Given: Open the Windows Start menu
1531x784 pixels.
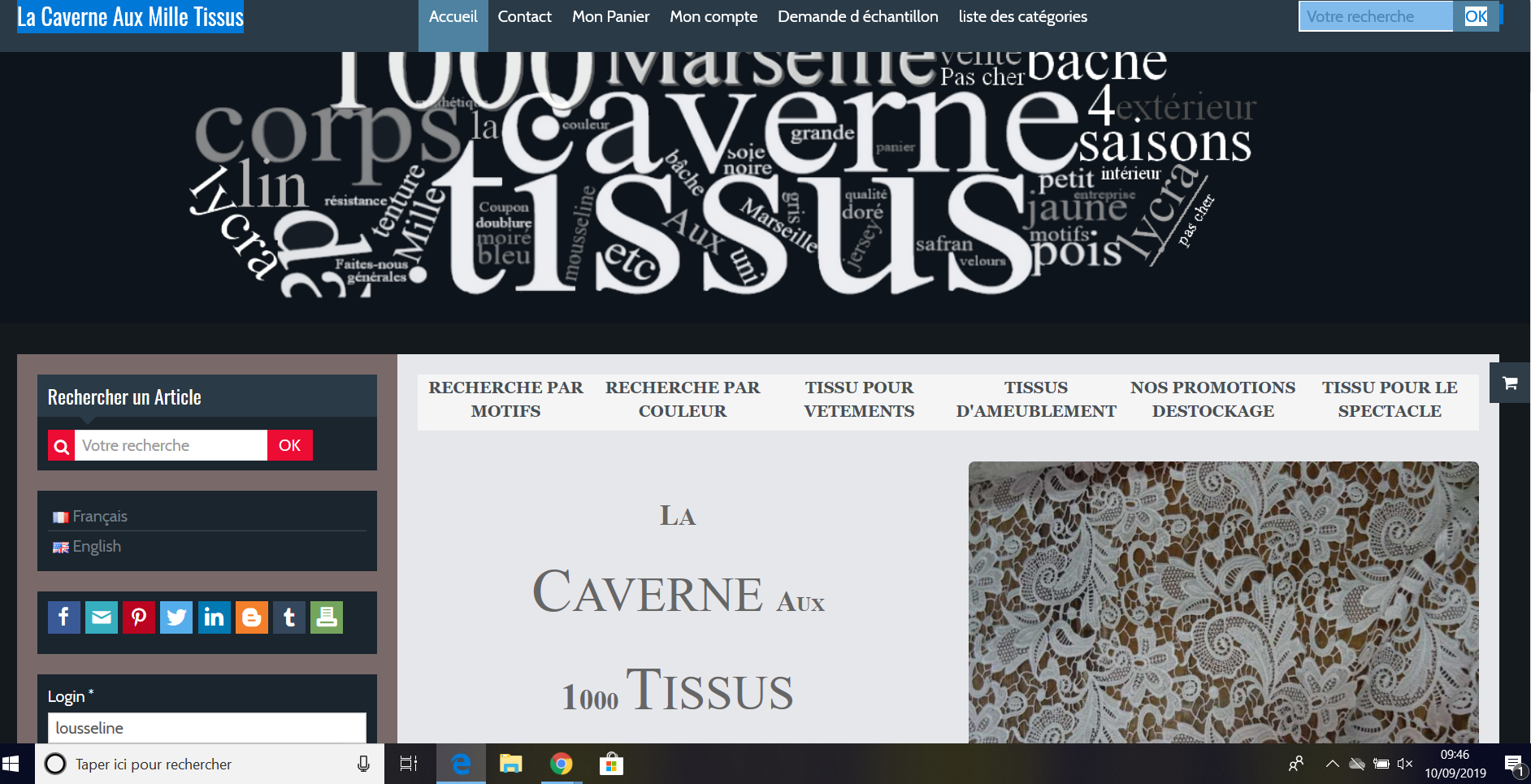Looking at the screenshot, I should click(11, 764).
